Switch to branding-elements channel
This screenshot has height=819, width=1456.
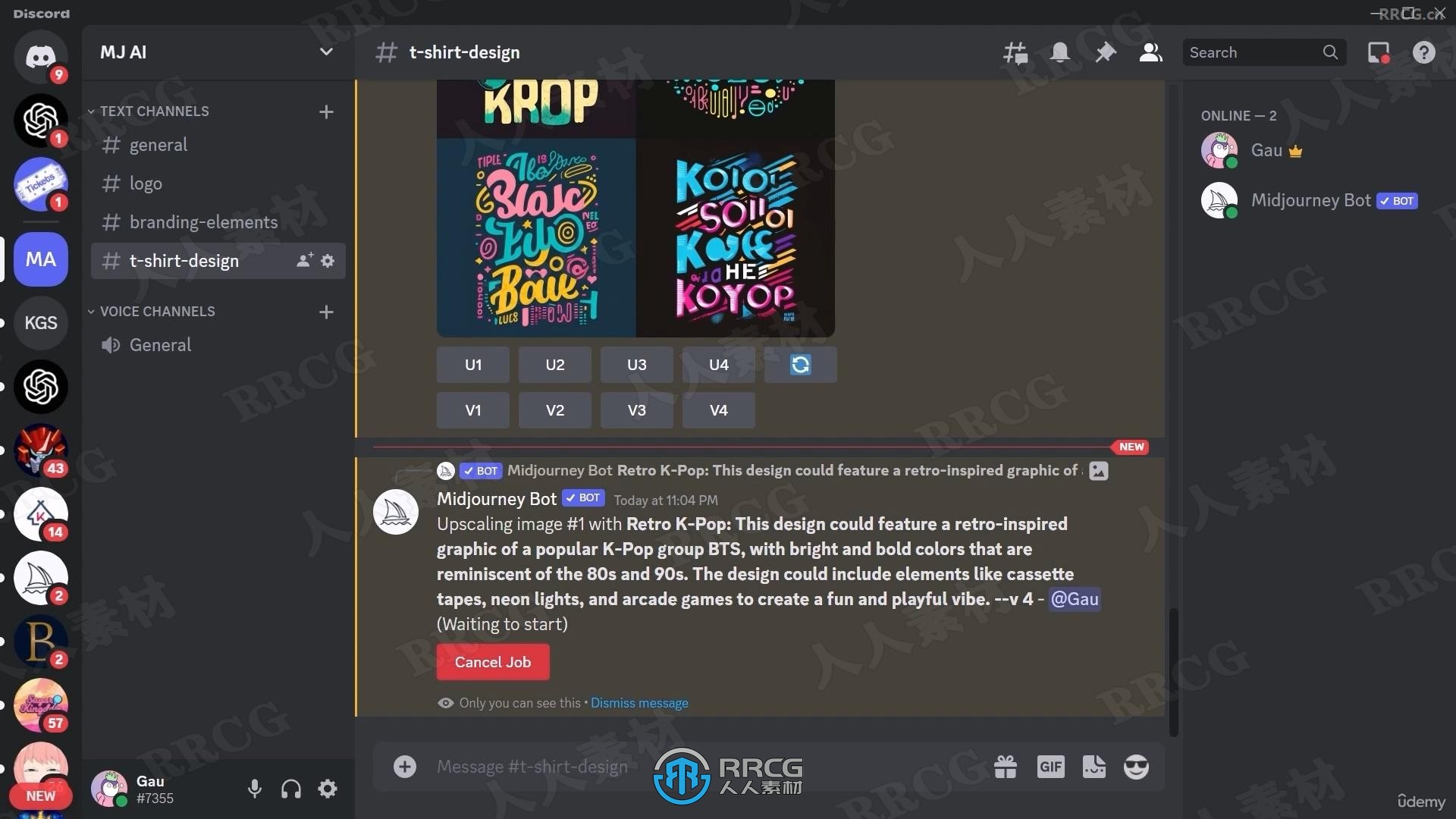tap(218, 222)
